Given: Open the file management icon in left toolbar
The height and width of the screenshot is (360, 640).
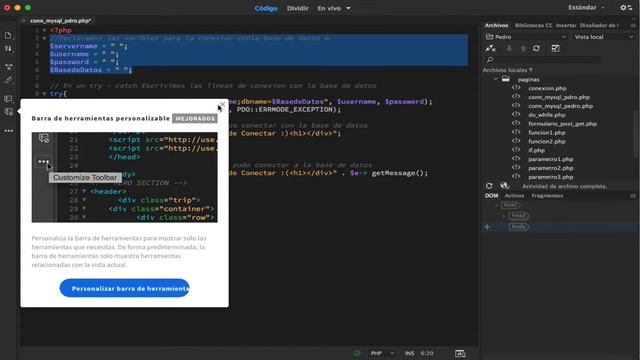Looking at the screenshot, I should (x=8, y=36).
